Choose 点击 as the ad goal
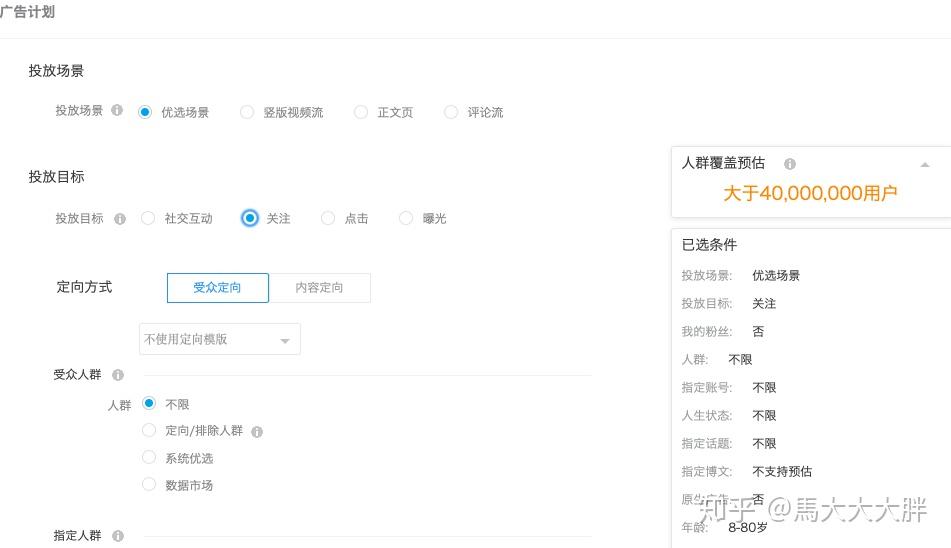951x548 pixels. [x=328, y=218]
